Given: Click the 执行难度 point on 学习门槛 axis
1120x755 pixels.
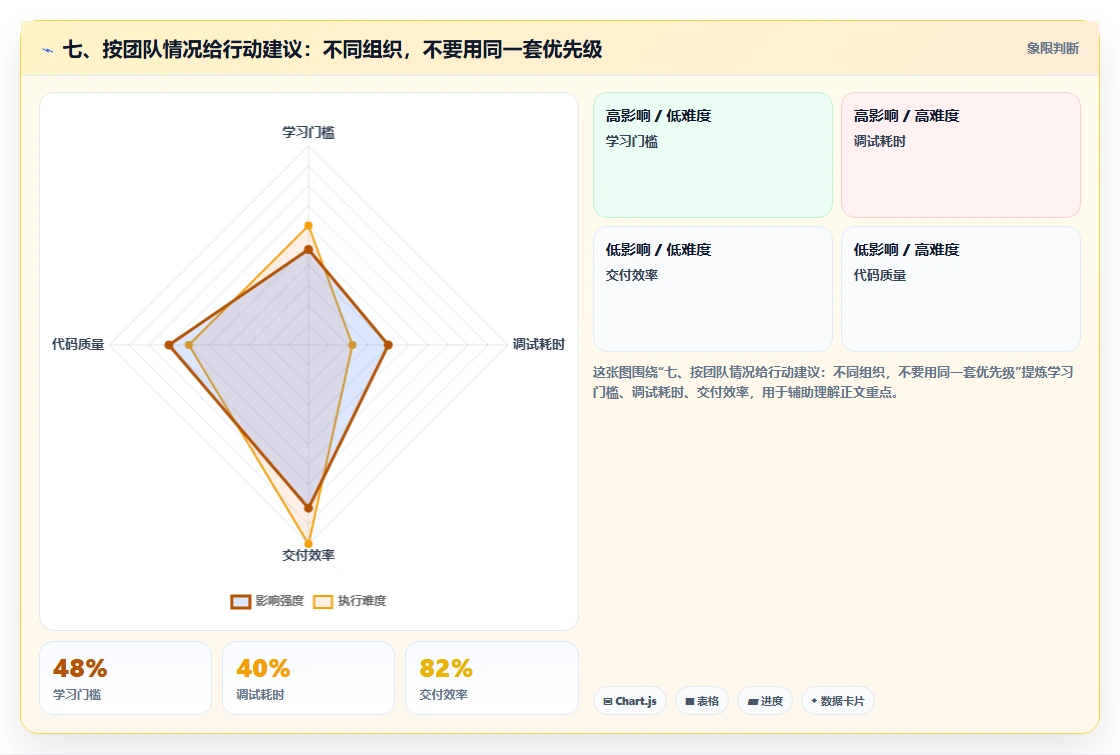Looking at the screenshot, I should click(x=309, y=226).
